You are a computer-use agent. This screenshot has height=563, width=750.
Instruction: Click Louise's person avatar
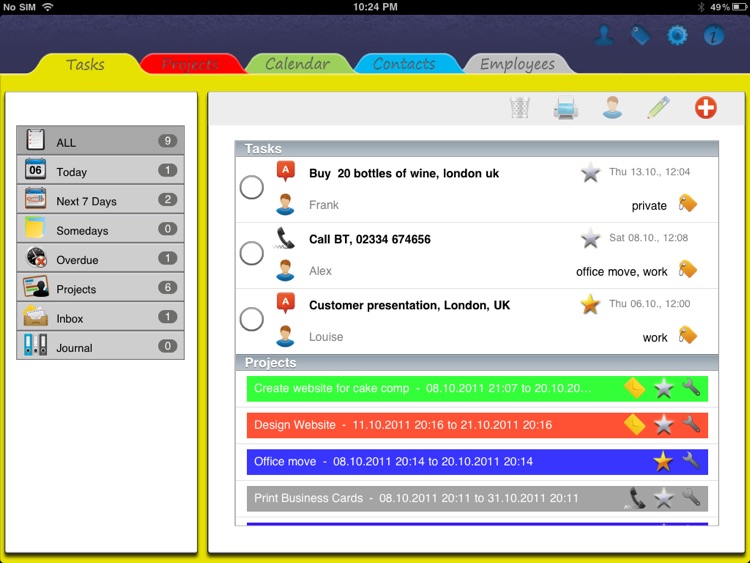pos(285,337)
